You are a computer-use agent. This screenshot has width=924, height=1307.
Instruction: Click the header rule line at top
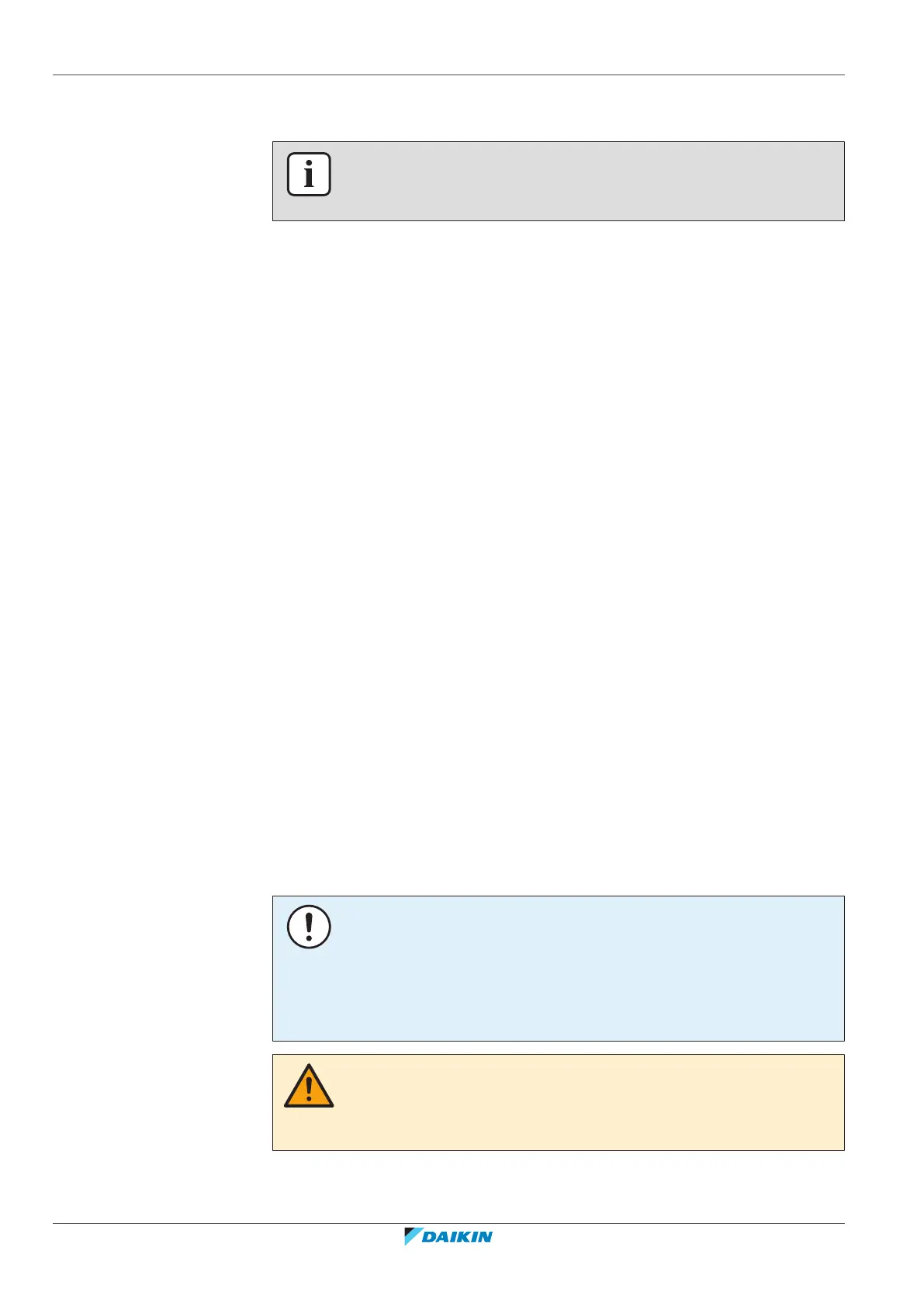tap(448, 75)
